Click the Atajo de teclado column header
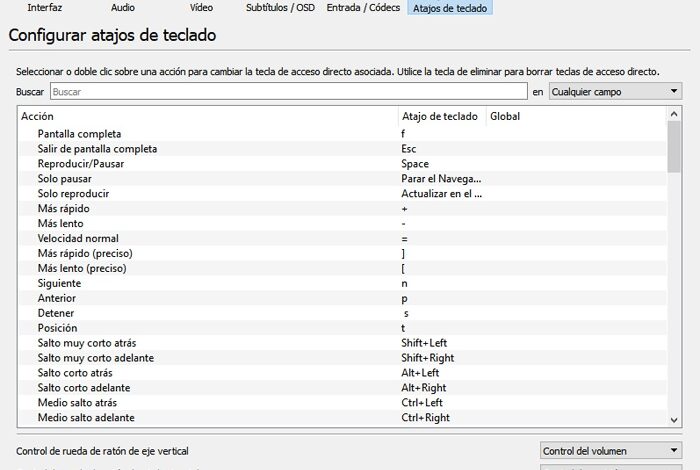 click(441, 117)
